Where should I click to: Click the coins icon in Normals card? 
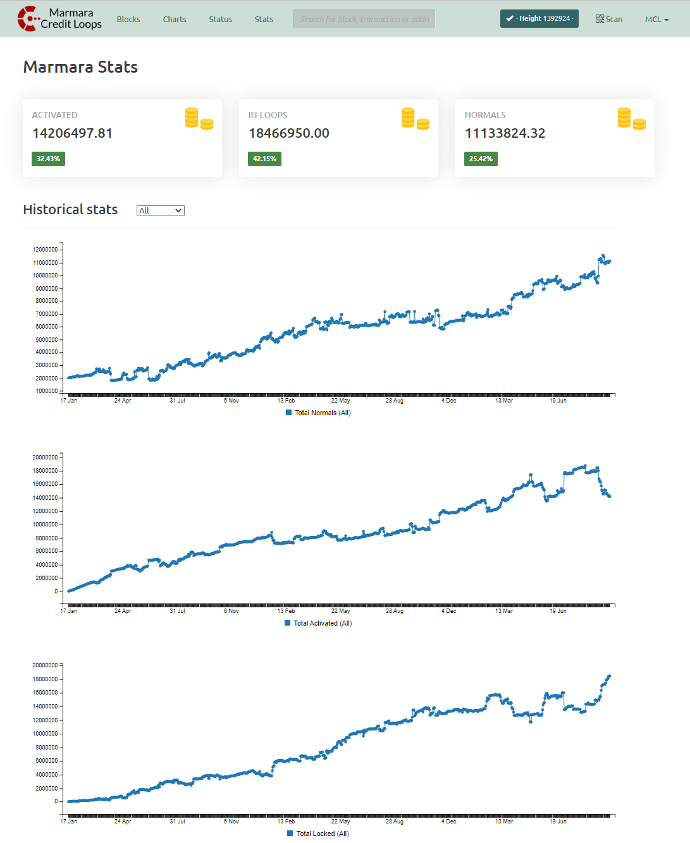(631, 119)
